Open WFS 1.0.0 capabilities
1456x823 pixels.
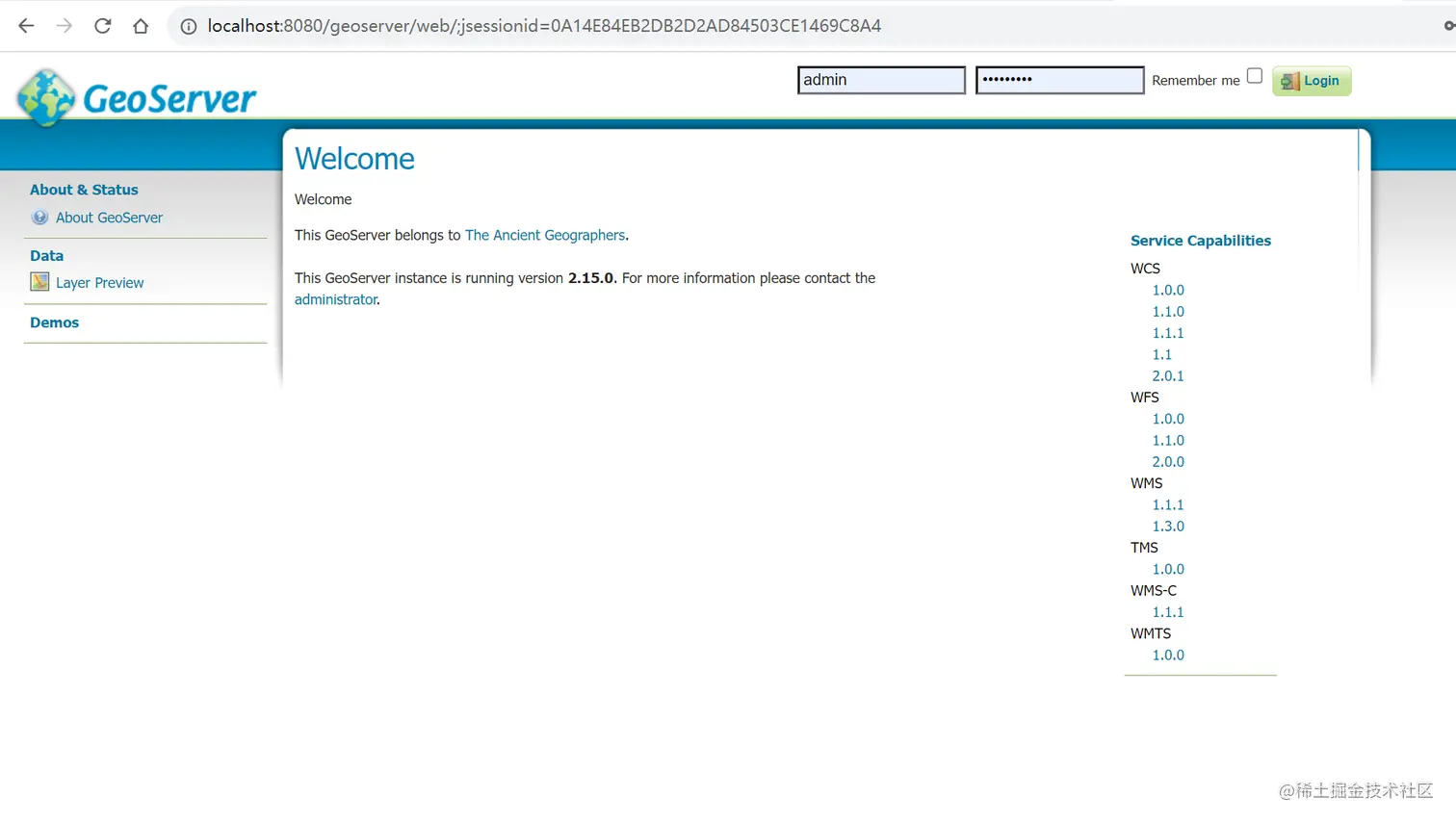(1168, 419)
